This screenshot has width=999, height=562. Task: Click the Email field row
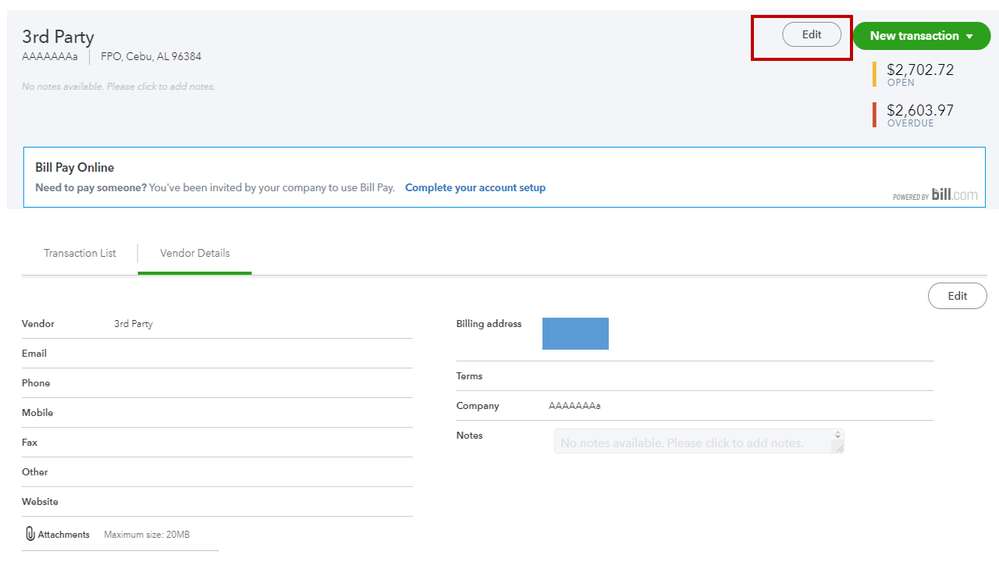click(x=216, y=354)
